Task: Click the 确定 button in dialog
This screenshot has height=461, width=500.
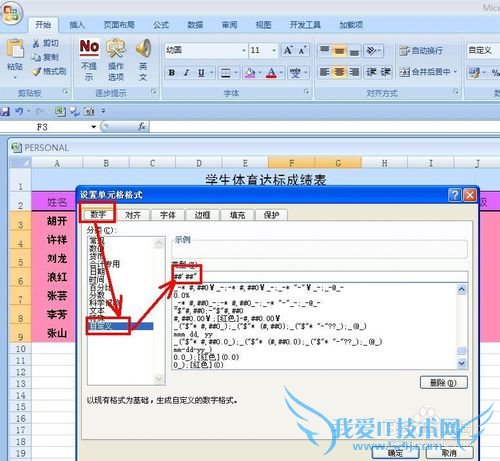Action: point(395,453)
